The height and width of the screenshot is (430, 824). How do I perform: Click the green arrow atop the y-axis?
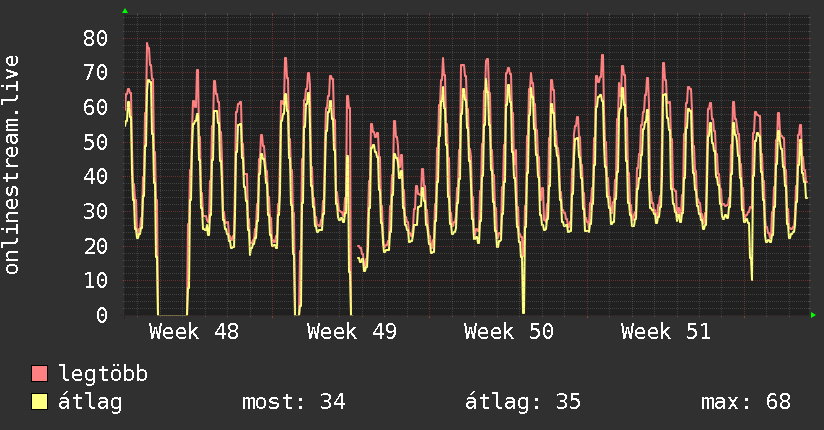pos(125,11)
